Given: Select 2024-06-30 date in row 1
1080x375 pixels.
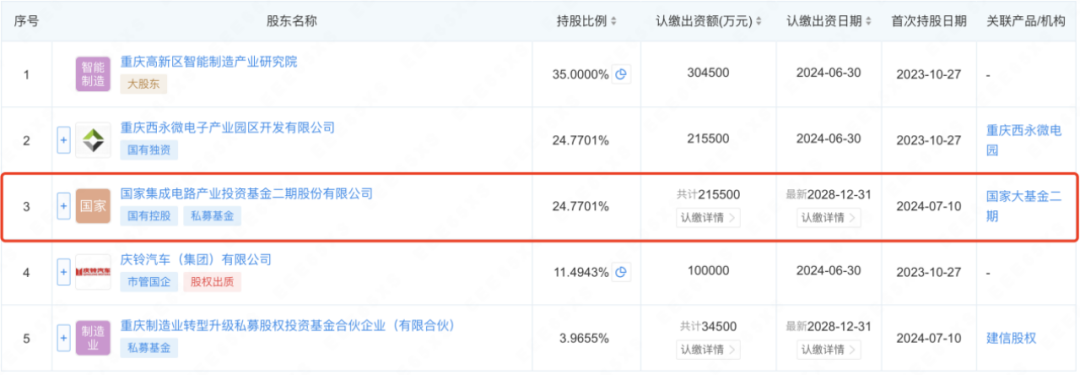Looking at the screenshot, I should point(829,74).
